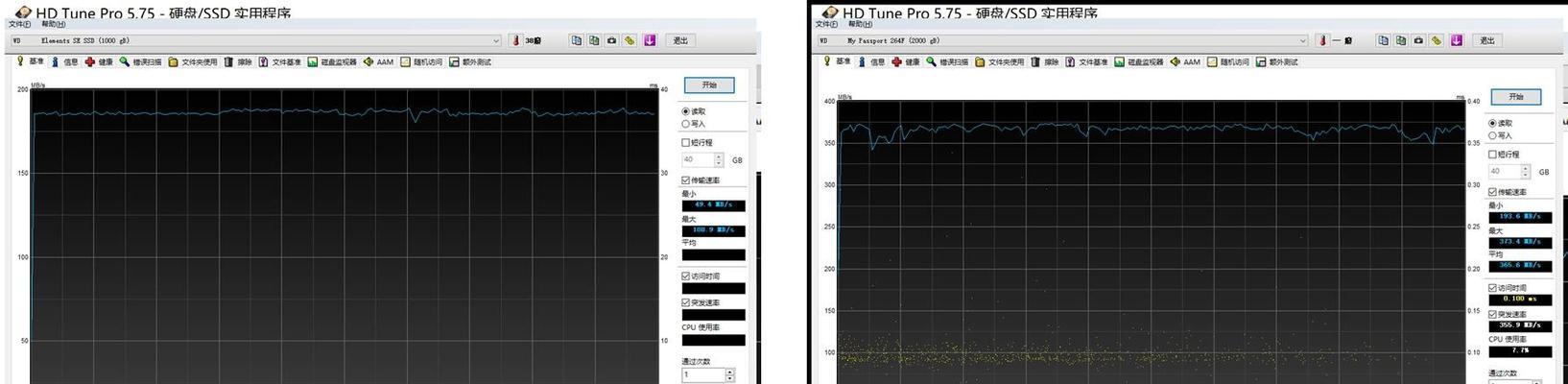Yellow options tag icon in Elements SE window
1568x384 pixels.
[x=630, y=40]
